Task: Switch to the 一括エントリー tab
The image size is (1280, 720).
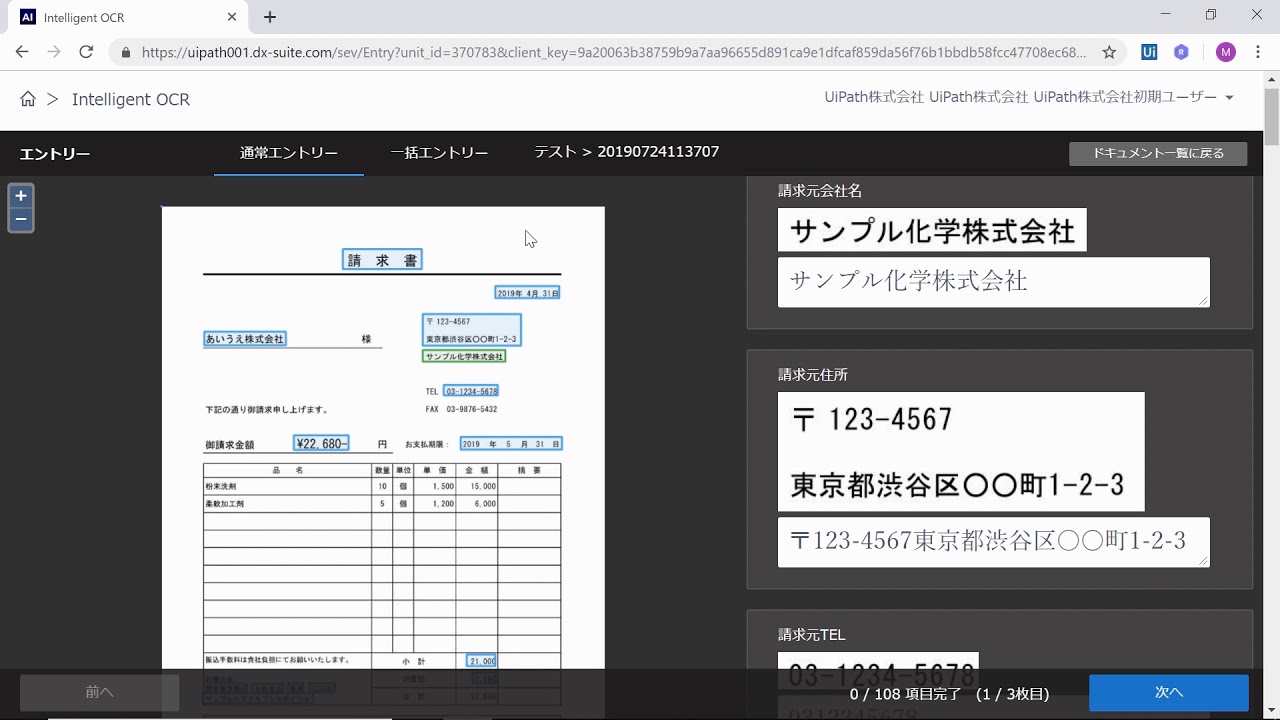Action: click(439, 153)
